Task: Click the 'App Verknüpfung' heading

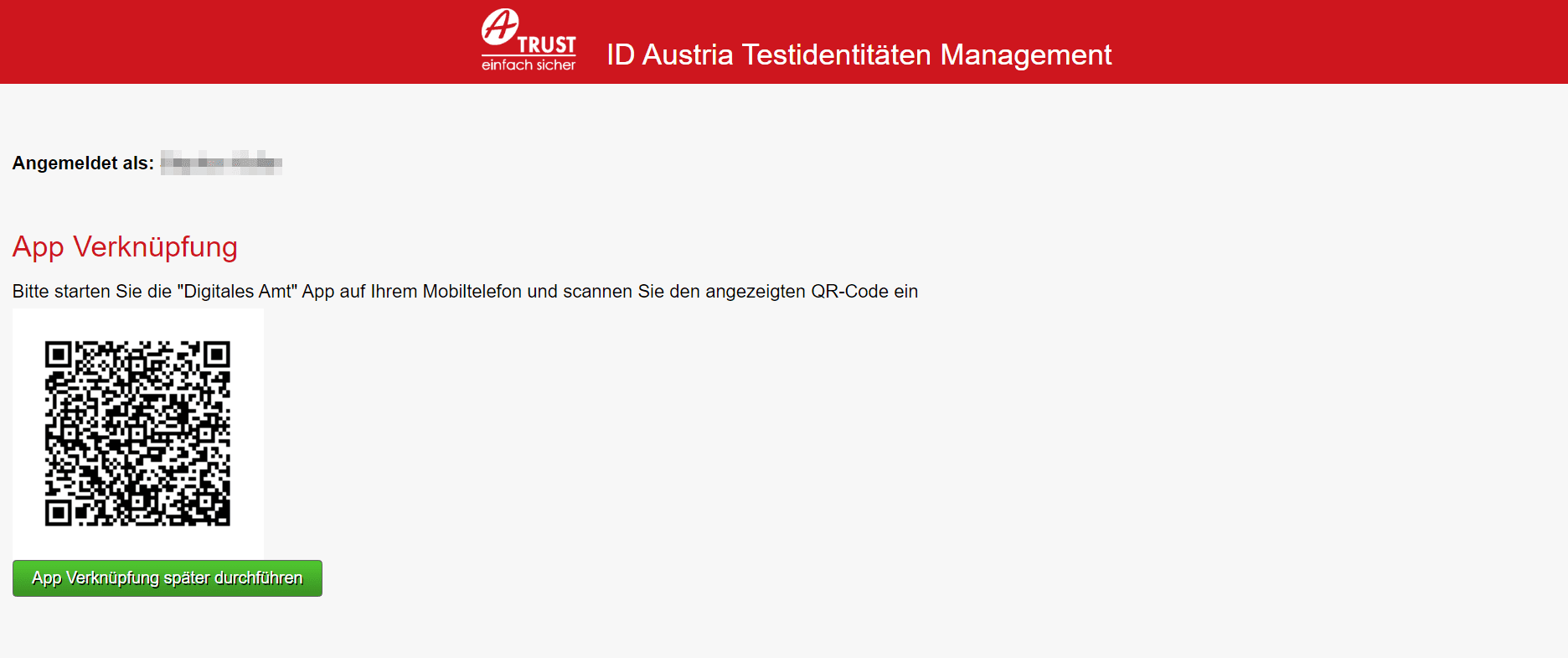Action: (125, 247)
